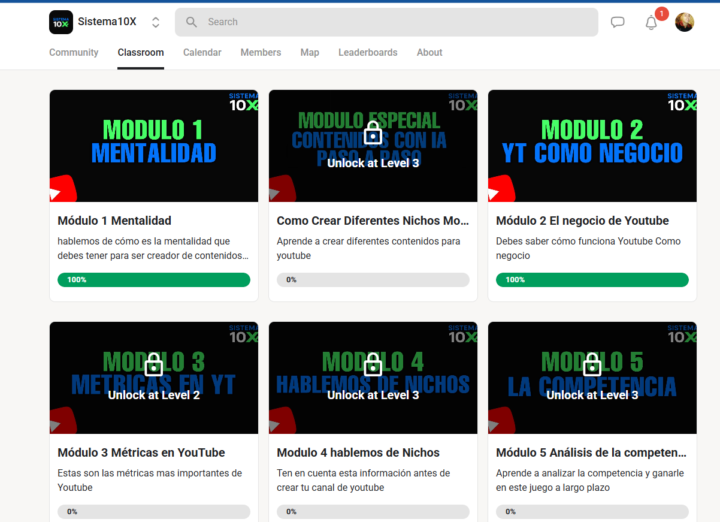The height and width of the screenshot is (522, 720).
Task: Open the group switcher chevron arrows
Action: [x=156, y=22]
